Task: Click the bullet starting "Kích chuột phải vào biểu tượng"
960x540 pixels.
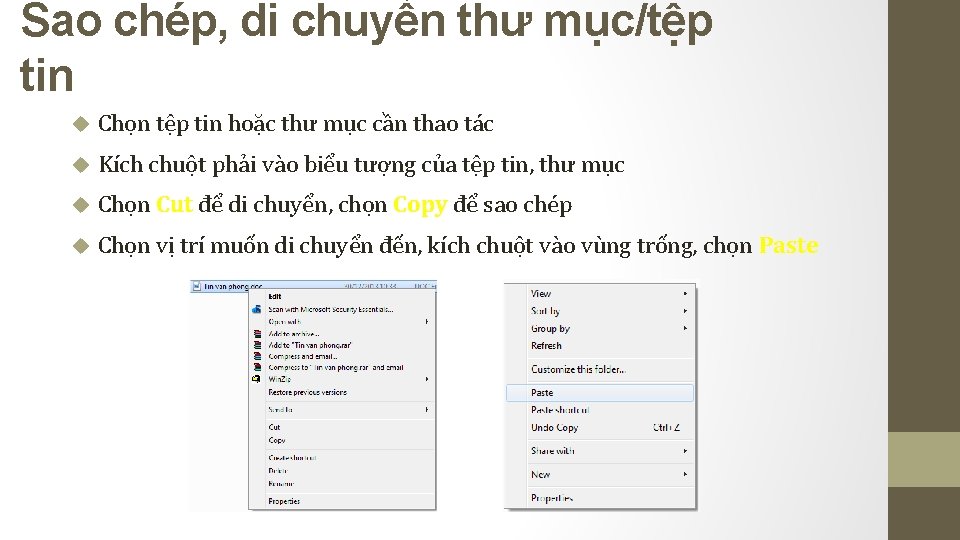Action: click(x=361, y=165)
